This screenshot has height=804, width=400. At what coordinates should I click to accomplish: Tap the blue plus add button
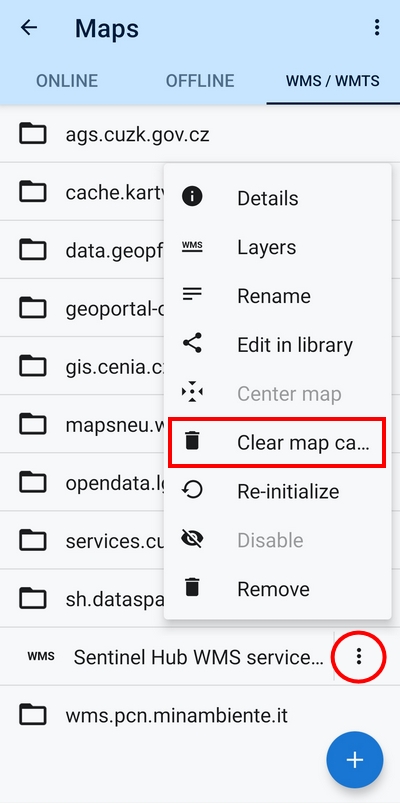pyautogui.click(x=355, y=760)
